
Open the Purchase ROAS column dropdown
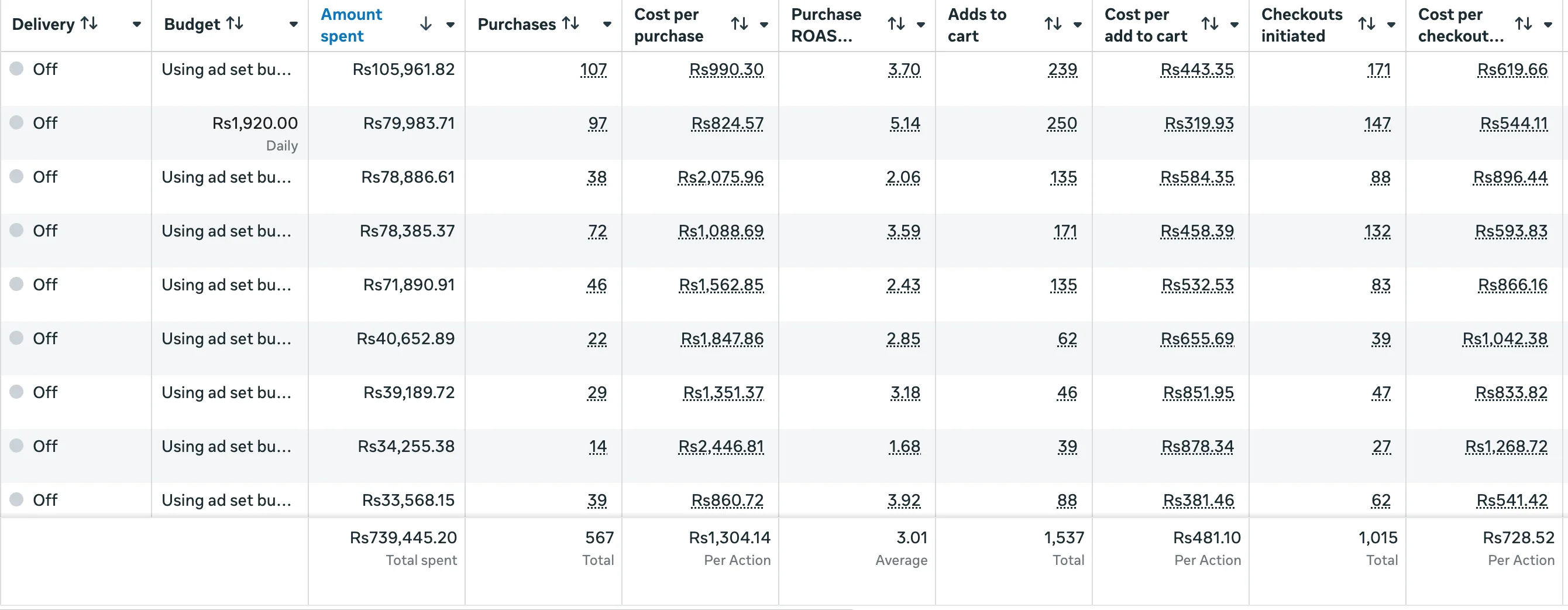(x=921, y=25)
